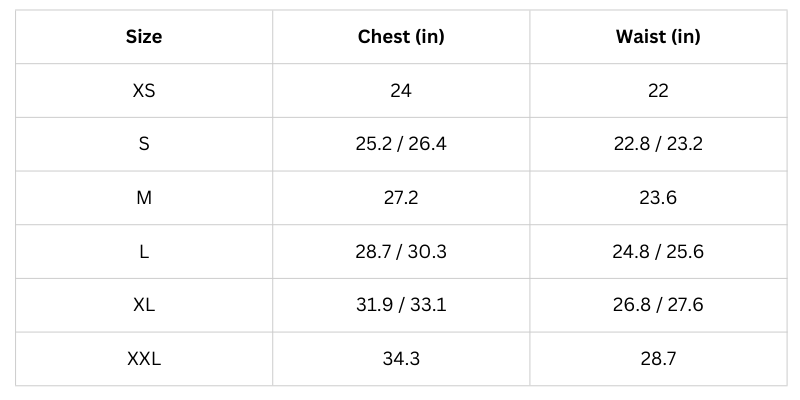Screen dimensions: 800x400
Task: Click the XL size cell
Action: coord(144,305)
